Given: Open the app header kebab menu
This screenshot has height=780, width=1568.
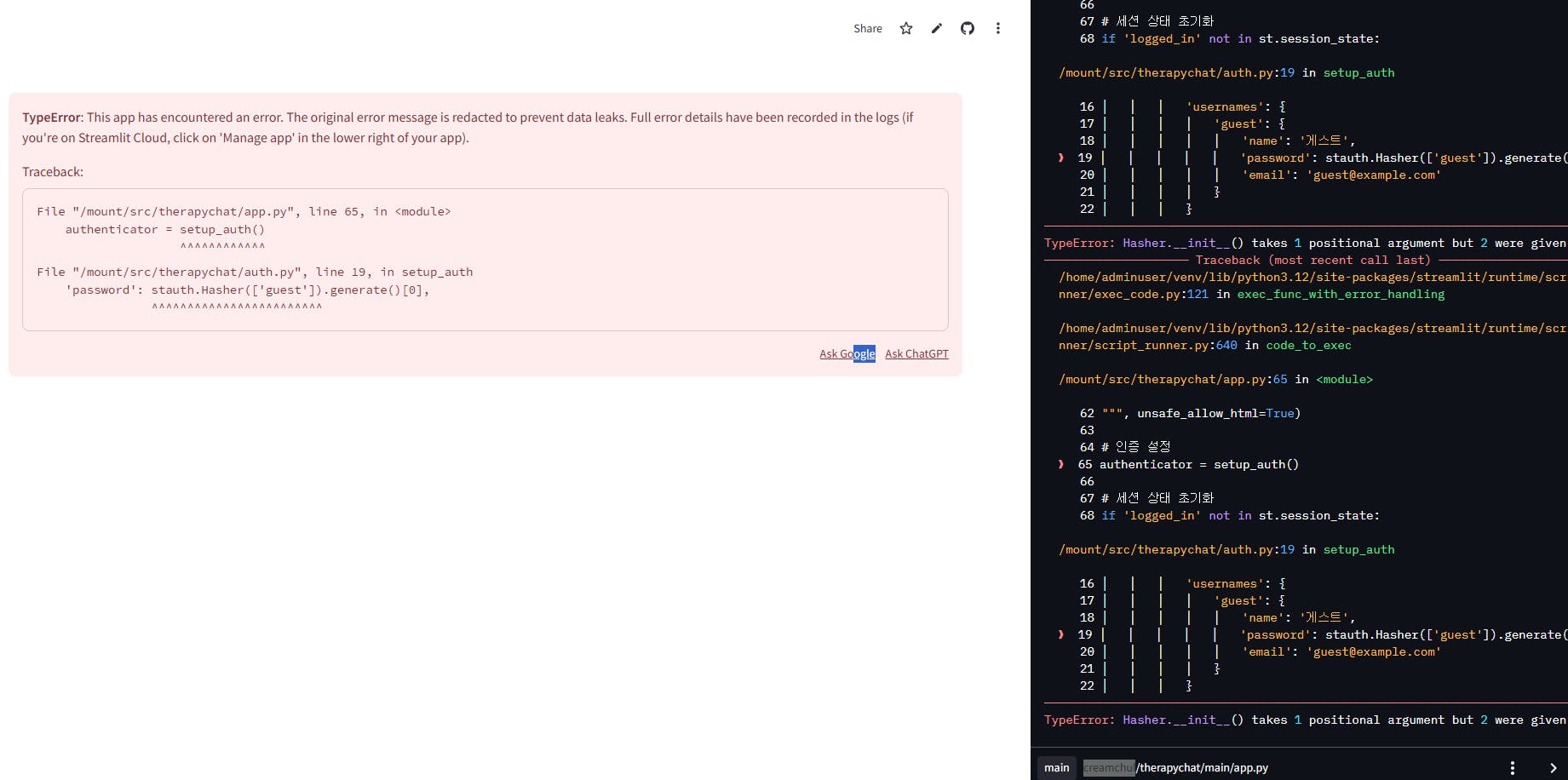Looking at the screenshot, I should 998,28.
